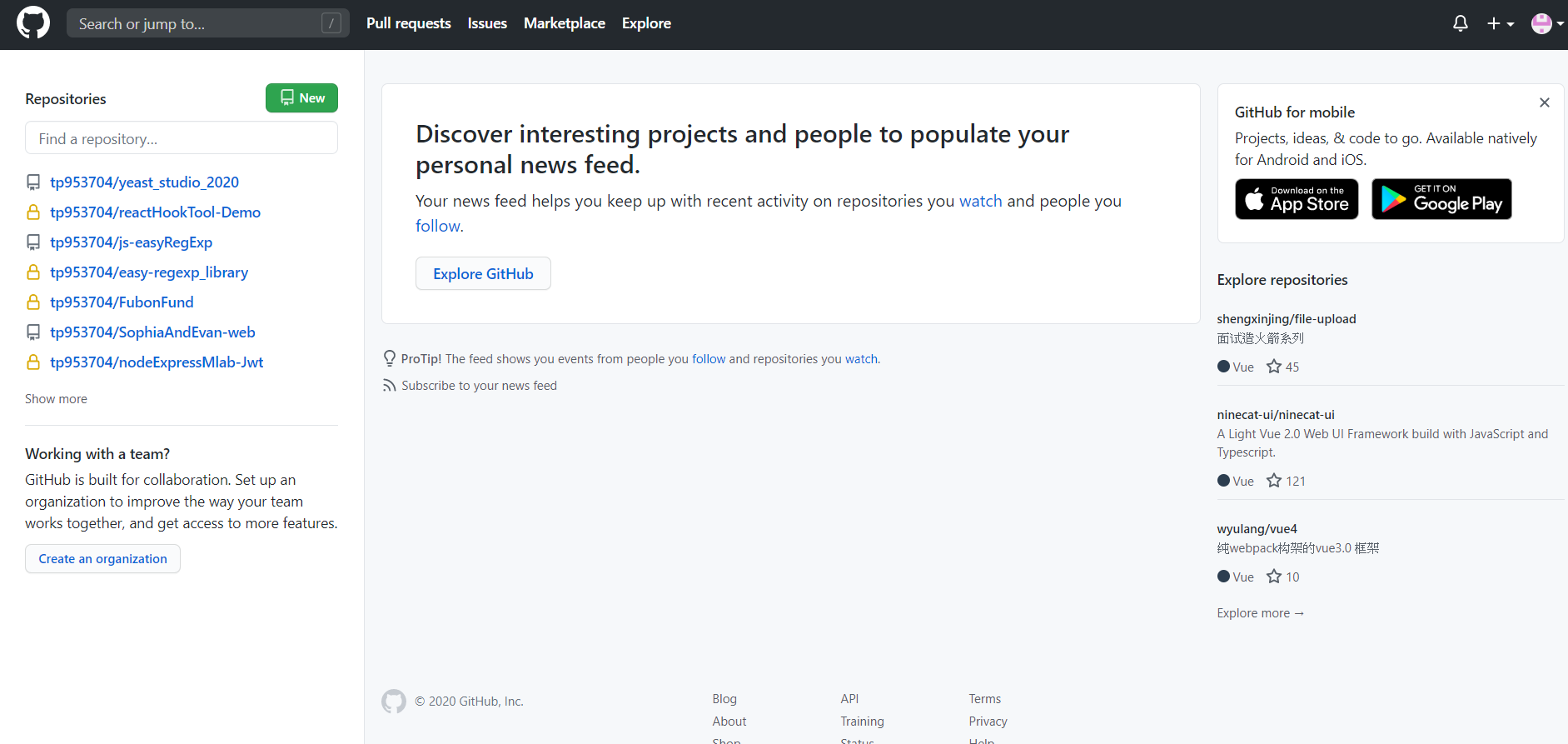This screenshot has width=1568, height=744.
Task: Open tp953704/easy-regexp_library repository
Action: [149, 272]
